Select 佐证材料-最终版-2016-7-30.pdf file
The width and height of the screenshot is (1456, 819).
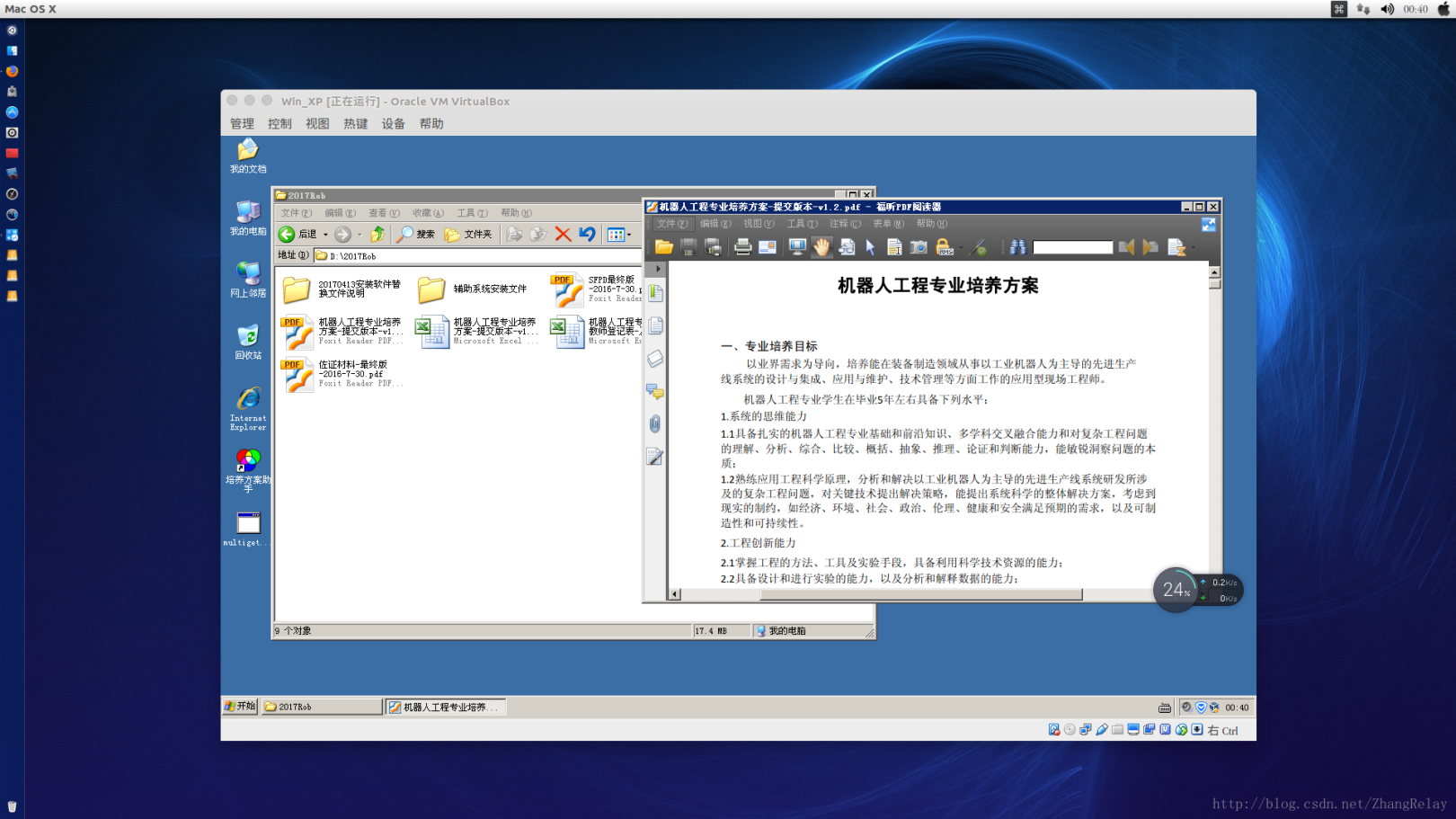(342, 374)
